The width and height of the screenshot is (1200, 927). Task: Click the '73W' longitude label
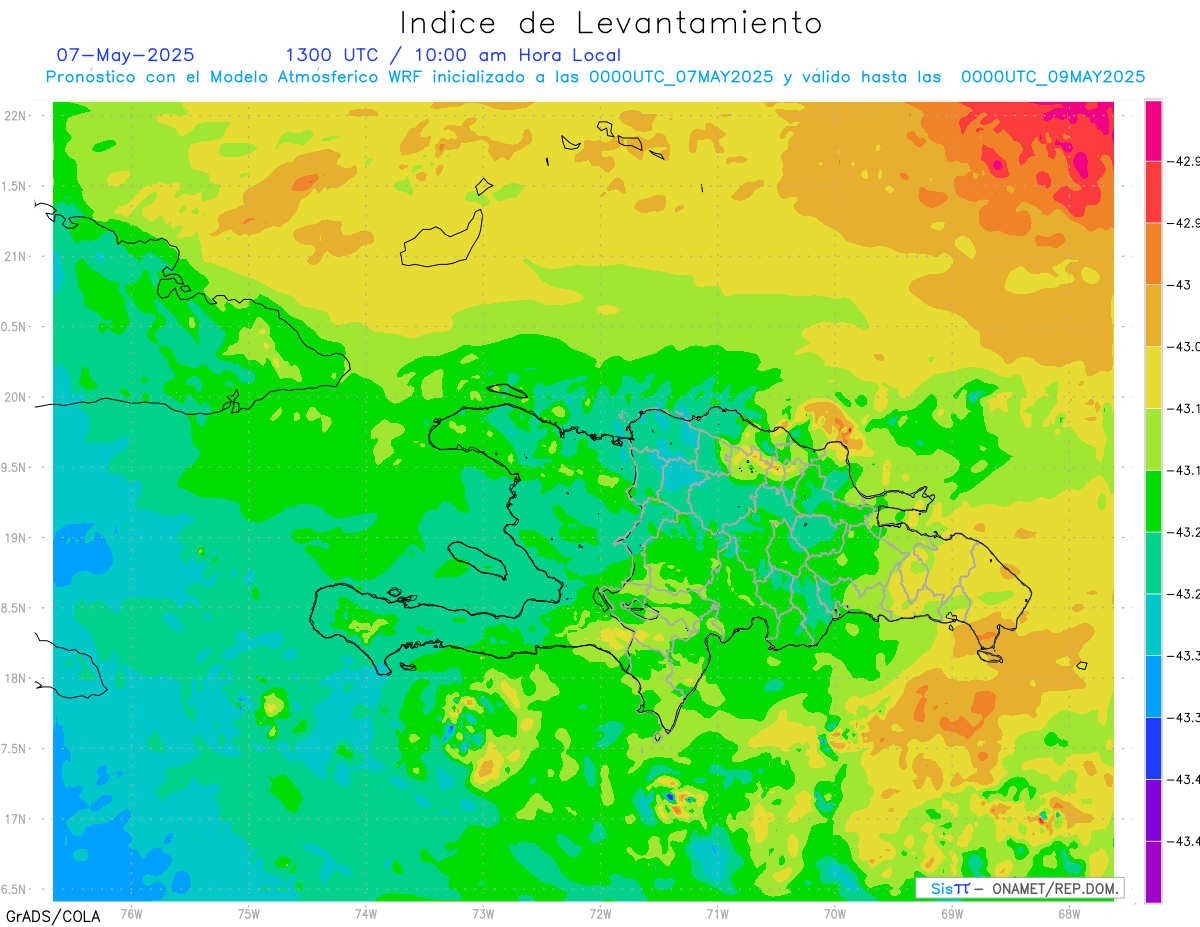pyautogui.click(x=483, y=913)
